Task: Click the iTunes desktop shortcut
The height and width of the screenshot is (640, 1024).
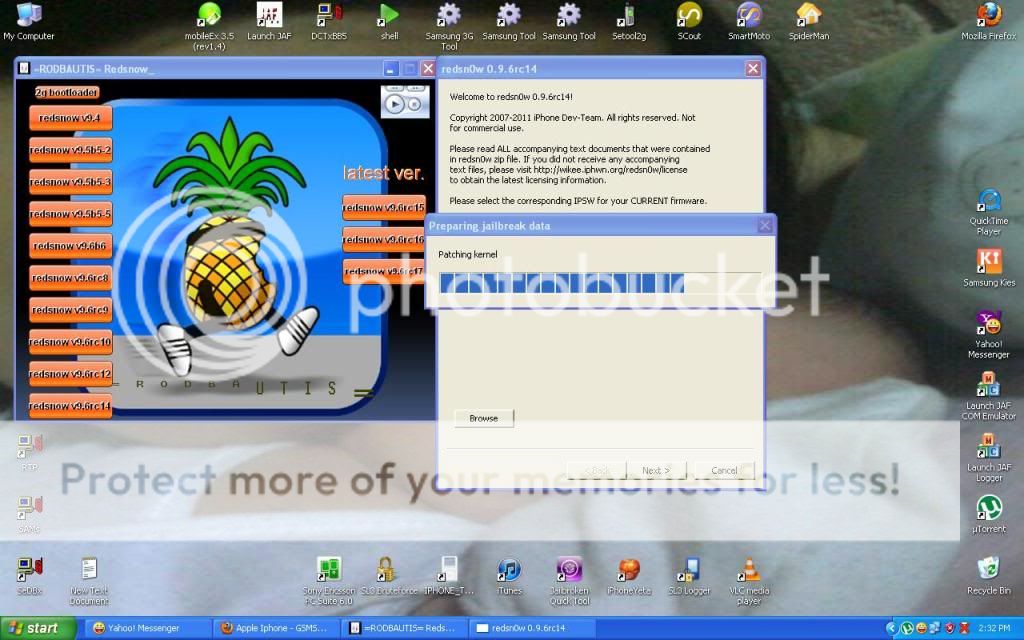Action: pos(509,576)
